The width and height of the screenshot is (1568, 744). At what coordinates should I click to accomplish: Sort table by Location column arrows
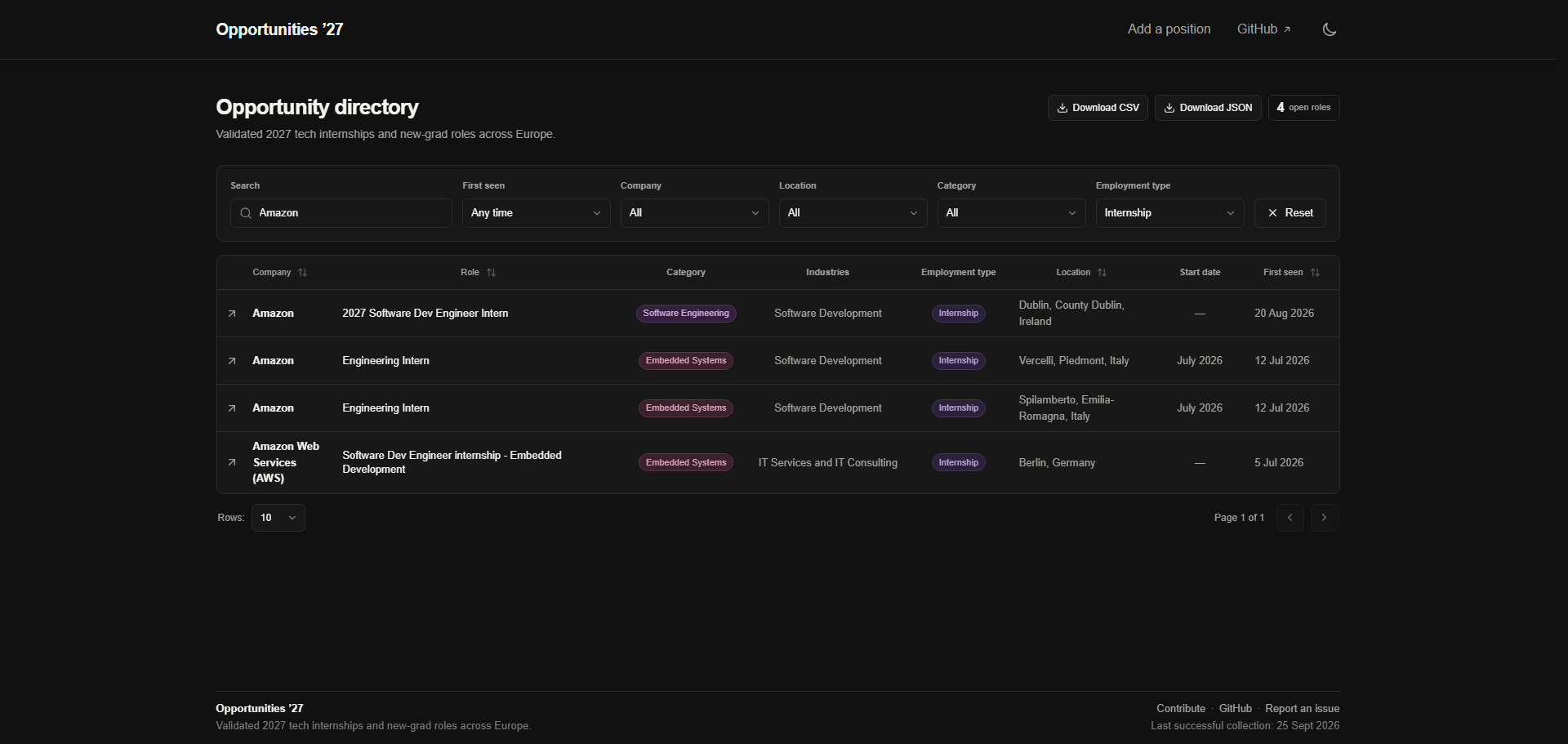tap(1102, 273)
